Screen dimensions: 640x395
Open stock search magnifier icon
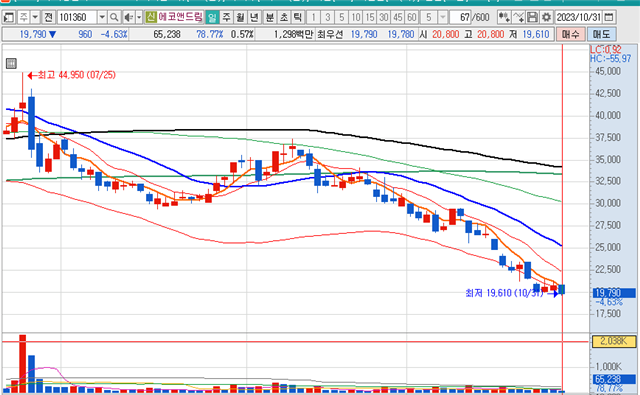coord(114,17)
